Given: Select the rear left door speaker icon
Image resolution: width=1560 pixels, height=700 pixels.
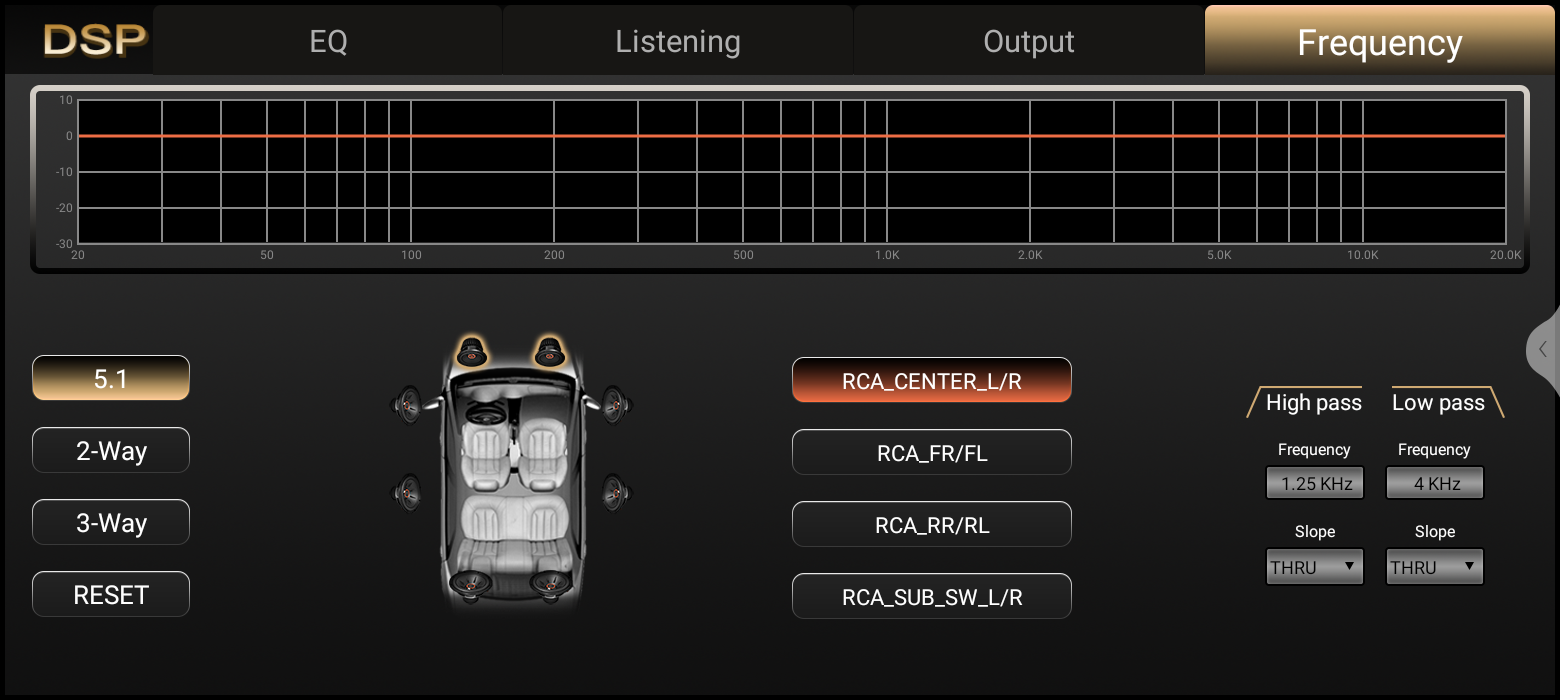Looking at the screenshot, I should pyautogui.click(x=407, y=491).
